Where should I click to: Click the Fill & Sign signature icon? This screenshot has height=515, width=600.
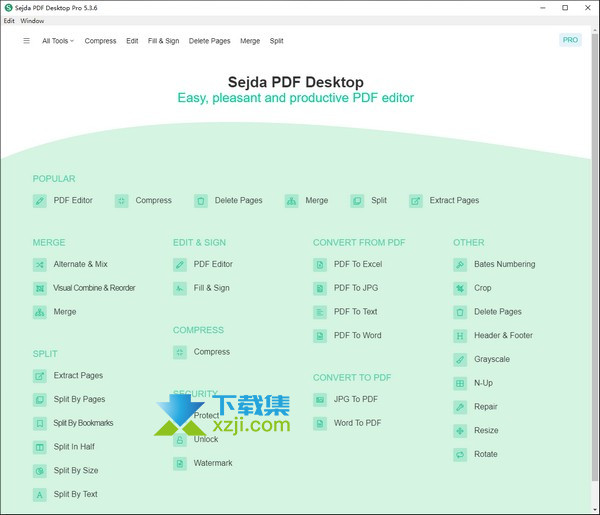(179, 288)
